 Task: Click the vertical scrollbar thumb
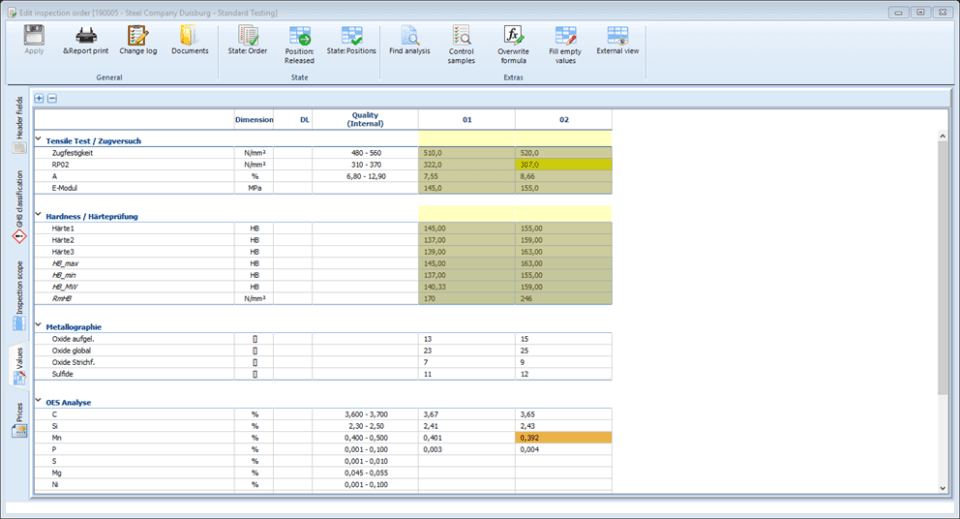(x=942, y=268)
